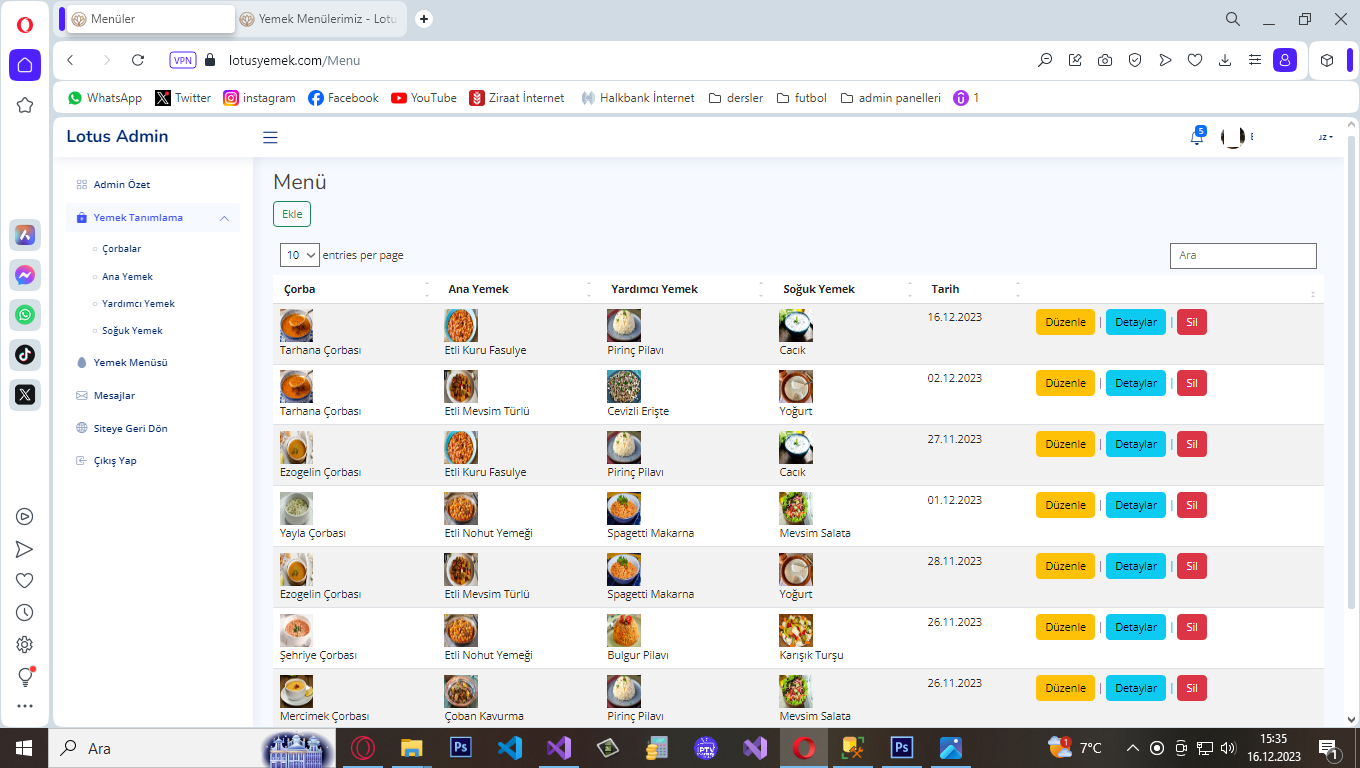Image resolution: width=1360 pixels, height=768 pixels.
Task: Toggle the VPN badge in address bar
Action: tap(183, 60)
